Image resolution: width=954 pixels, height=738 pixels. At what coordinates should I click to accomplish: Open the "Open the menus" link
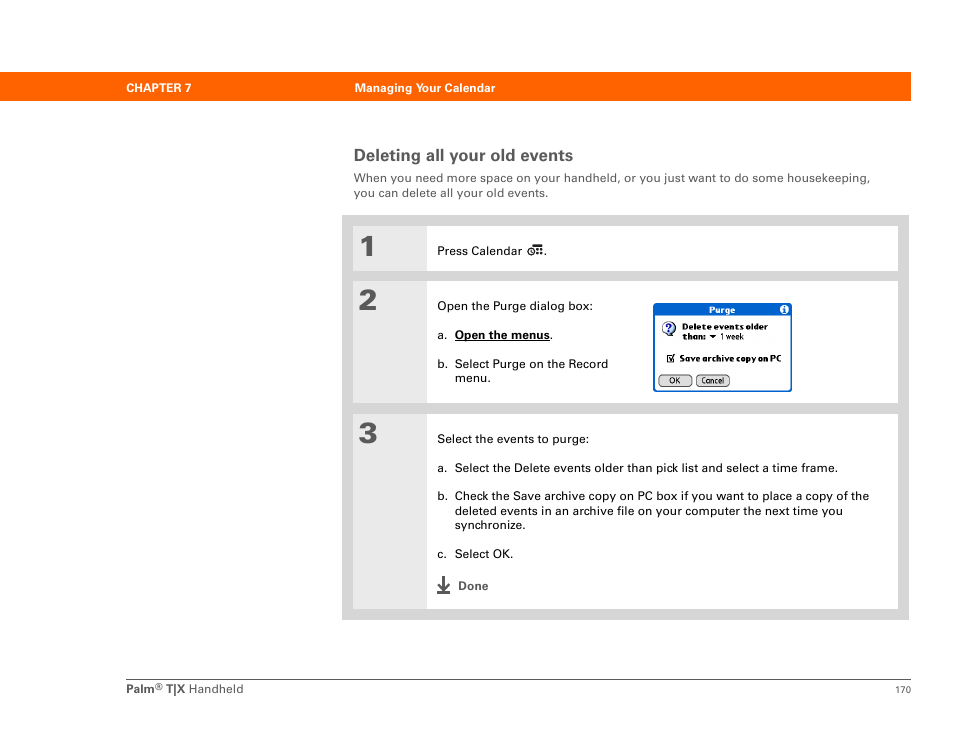(x=502, y=335)
